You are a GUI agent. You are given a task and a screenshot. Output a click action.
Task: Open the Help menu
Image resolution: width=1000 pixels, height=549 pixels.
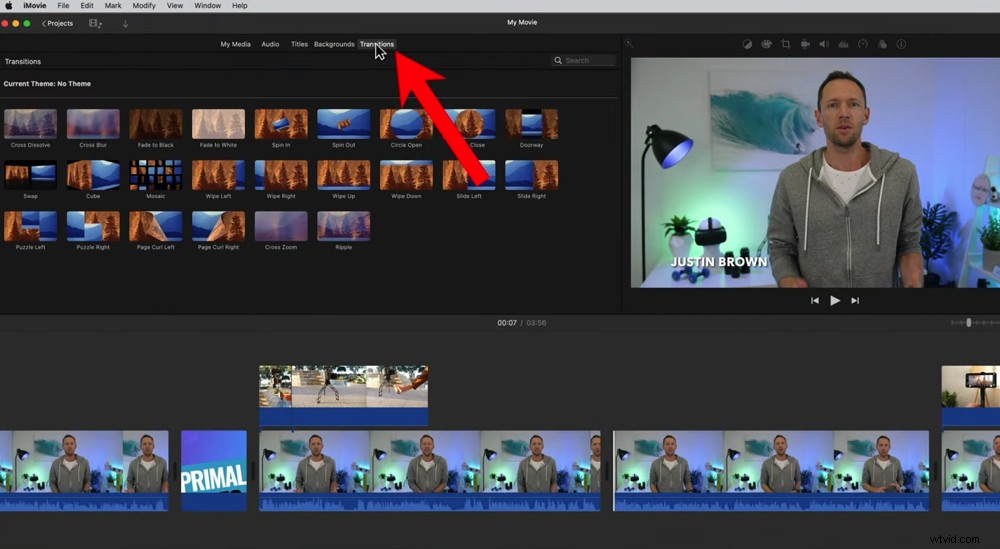click(240, 6)
